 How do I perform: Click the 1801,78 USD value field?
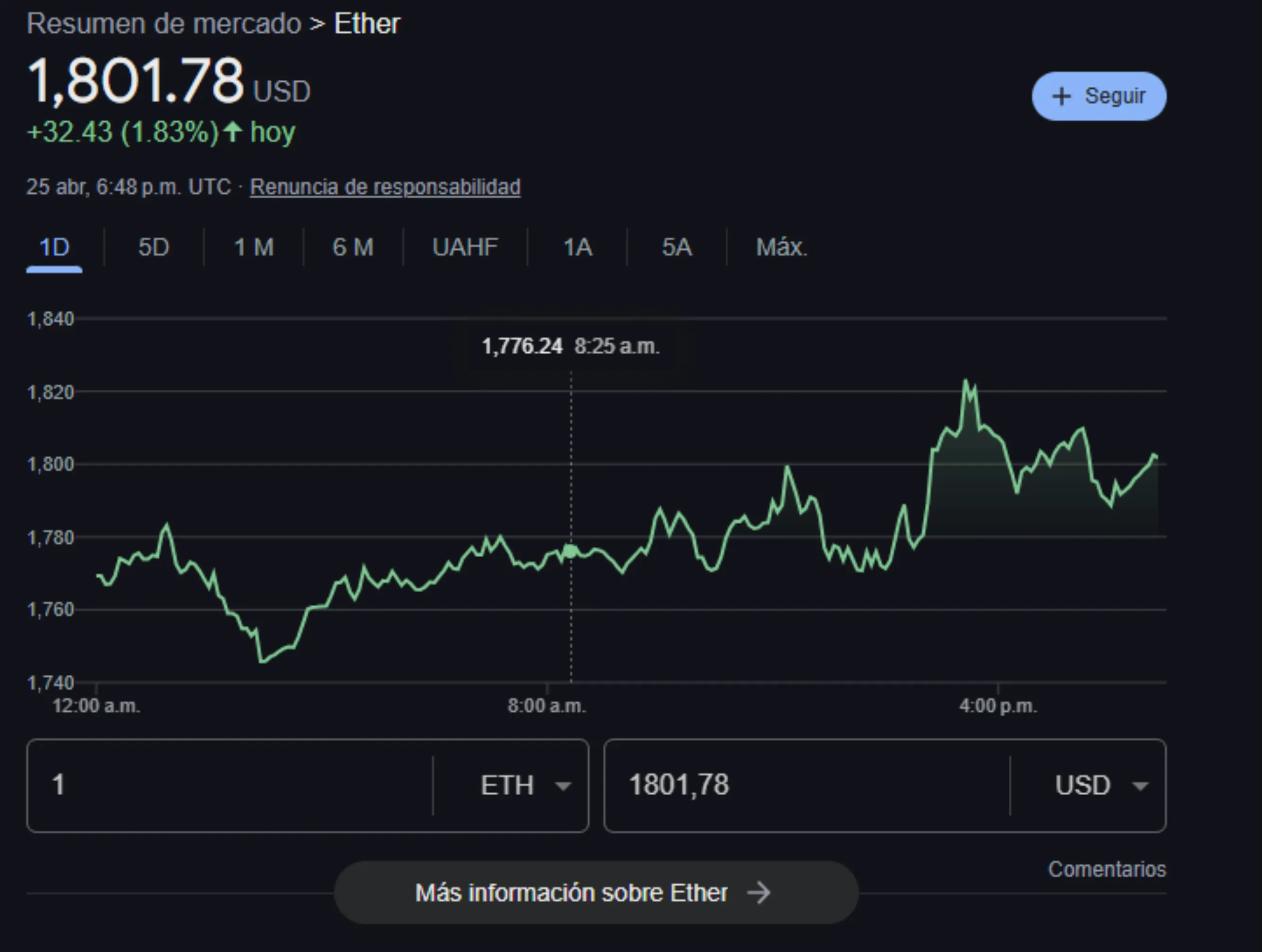[799, 785]
